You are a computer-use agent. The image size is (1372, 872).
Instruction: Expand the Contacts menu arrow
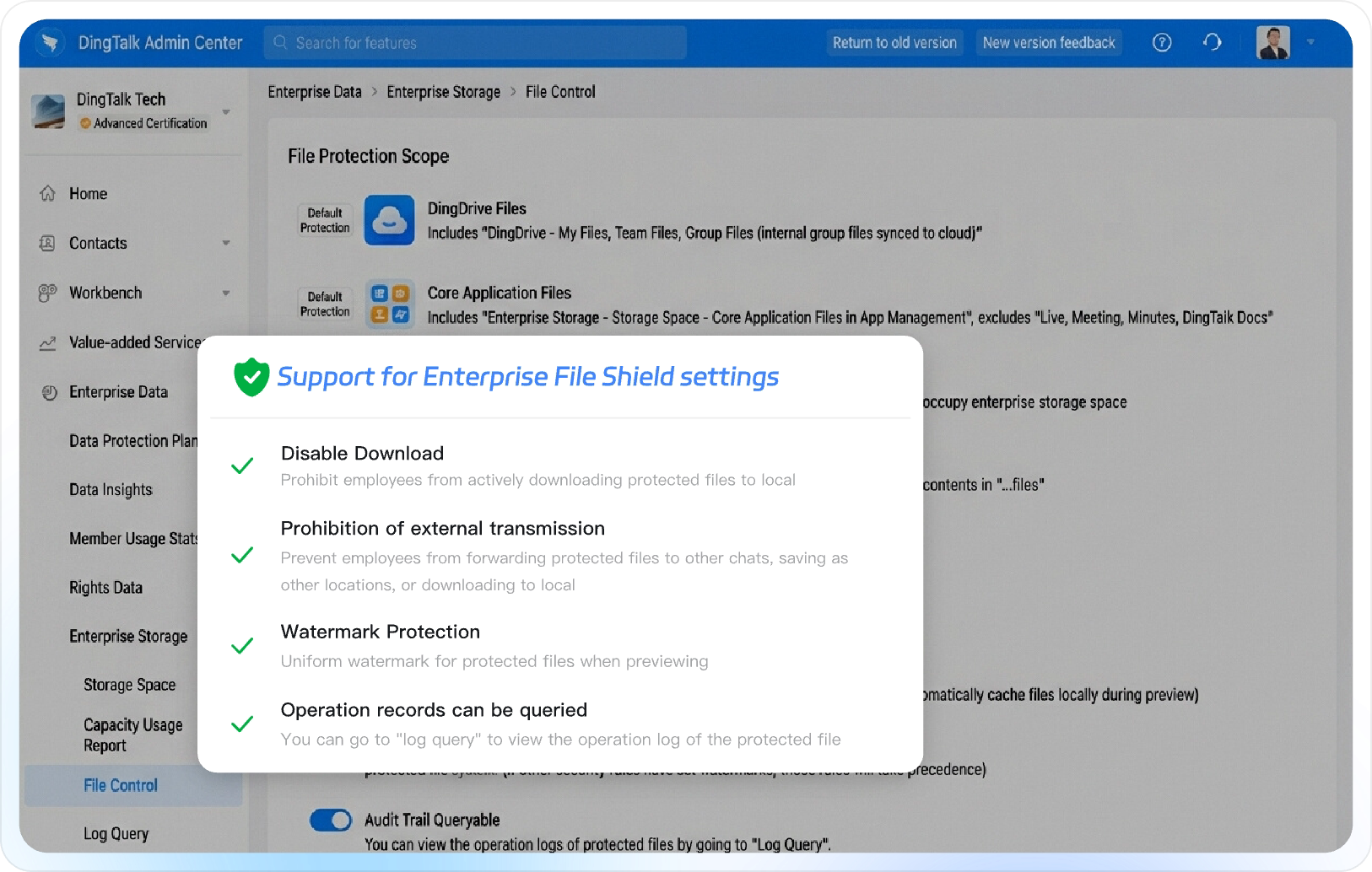226,243
